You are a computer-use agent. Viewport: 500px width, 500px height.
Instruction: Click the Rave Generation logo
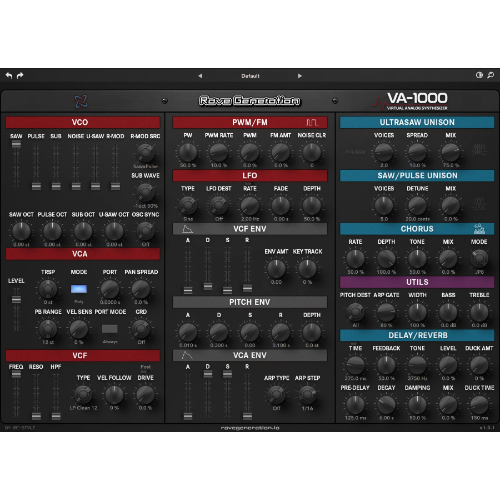point(250,100)
